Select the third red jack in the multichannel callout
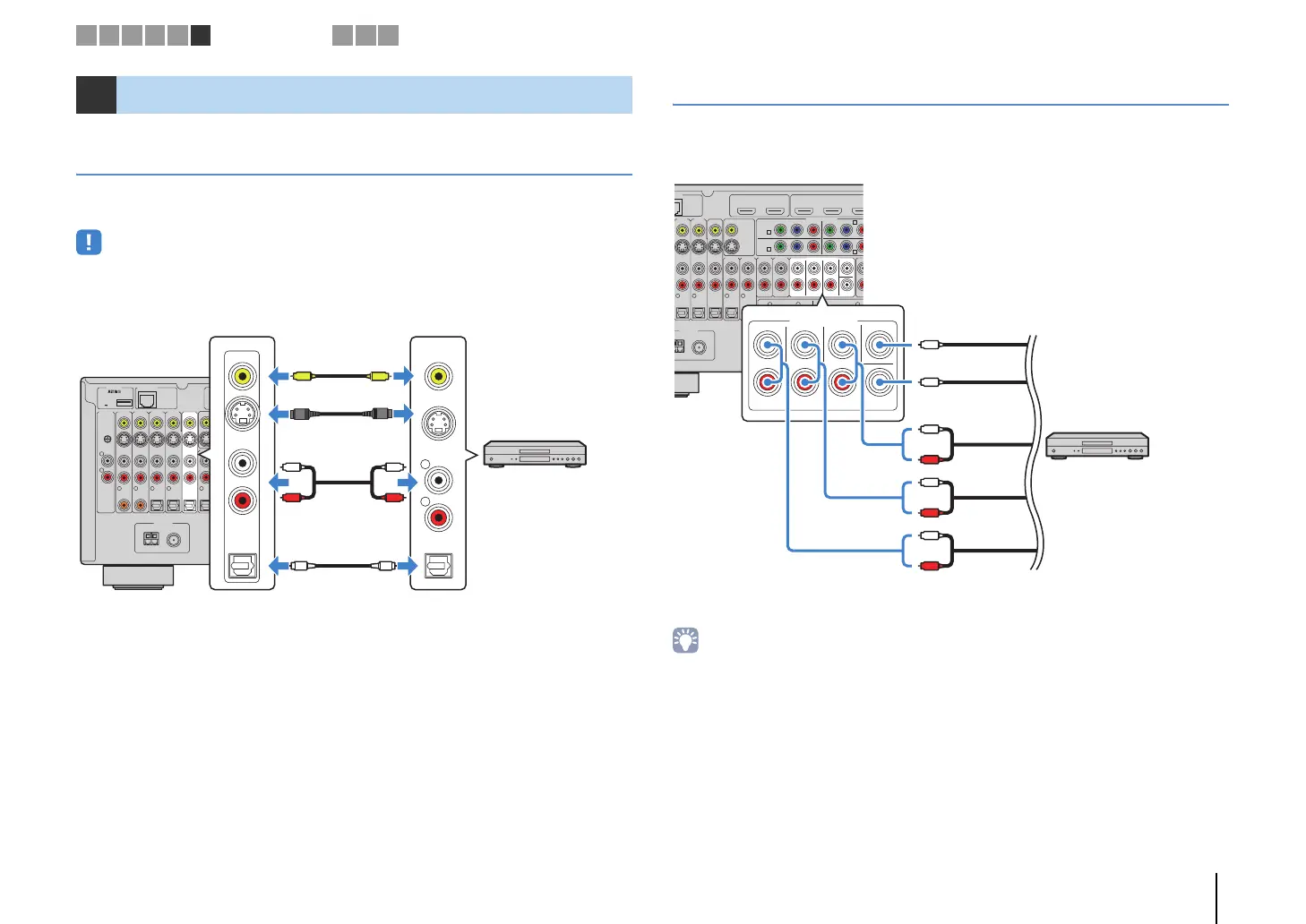The width and height of the screenshot is (1306, 924). click(842, 382)
